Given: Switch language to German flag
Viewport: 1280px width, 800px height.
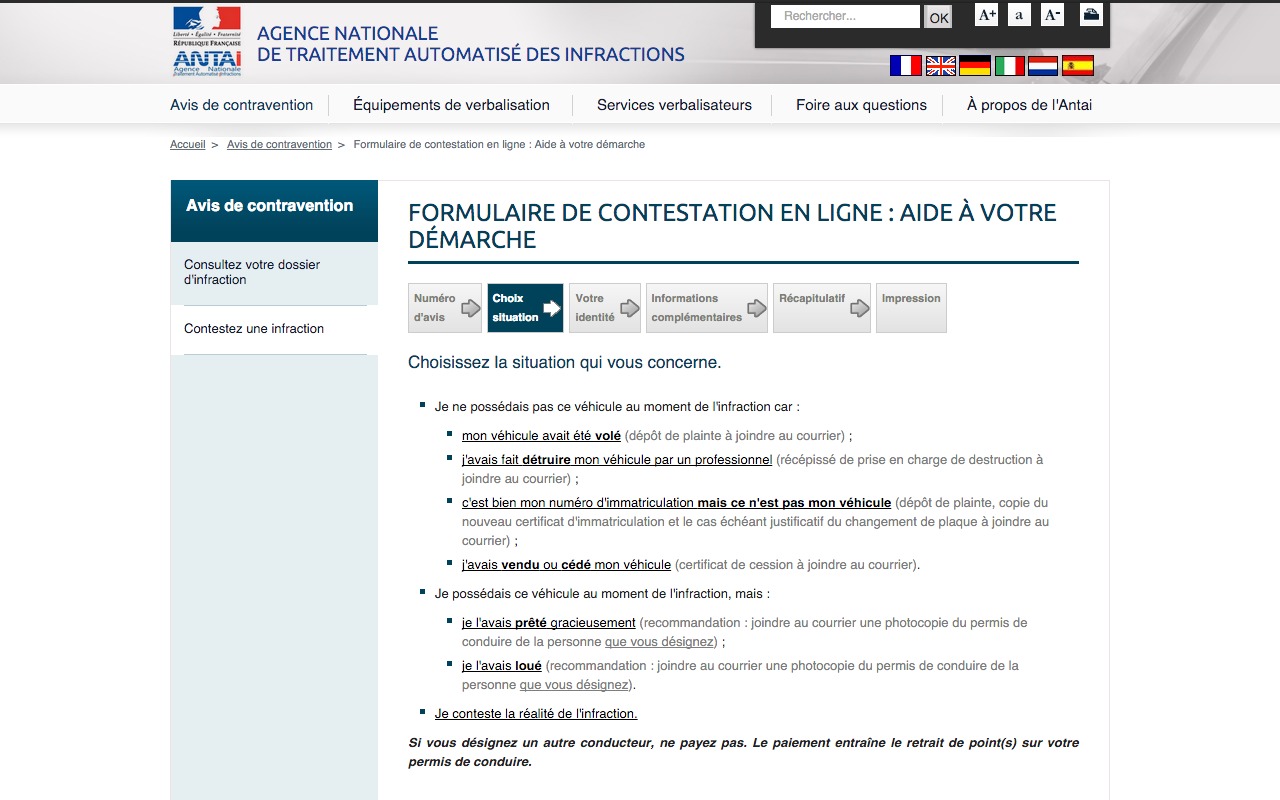Looking at the screenshot, I should pyautogui.click(x=975, y=66).
